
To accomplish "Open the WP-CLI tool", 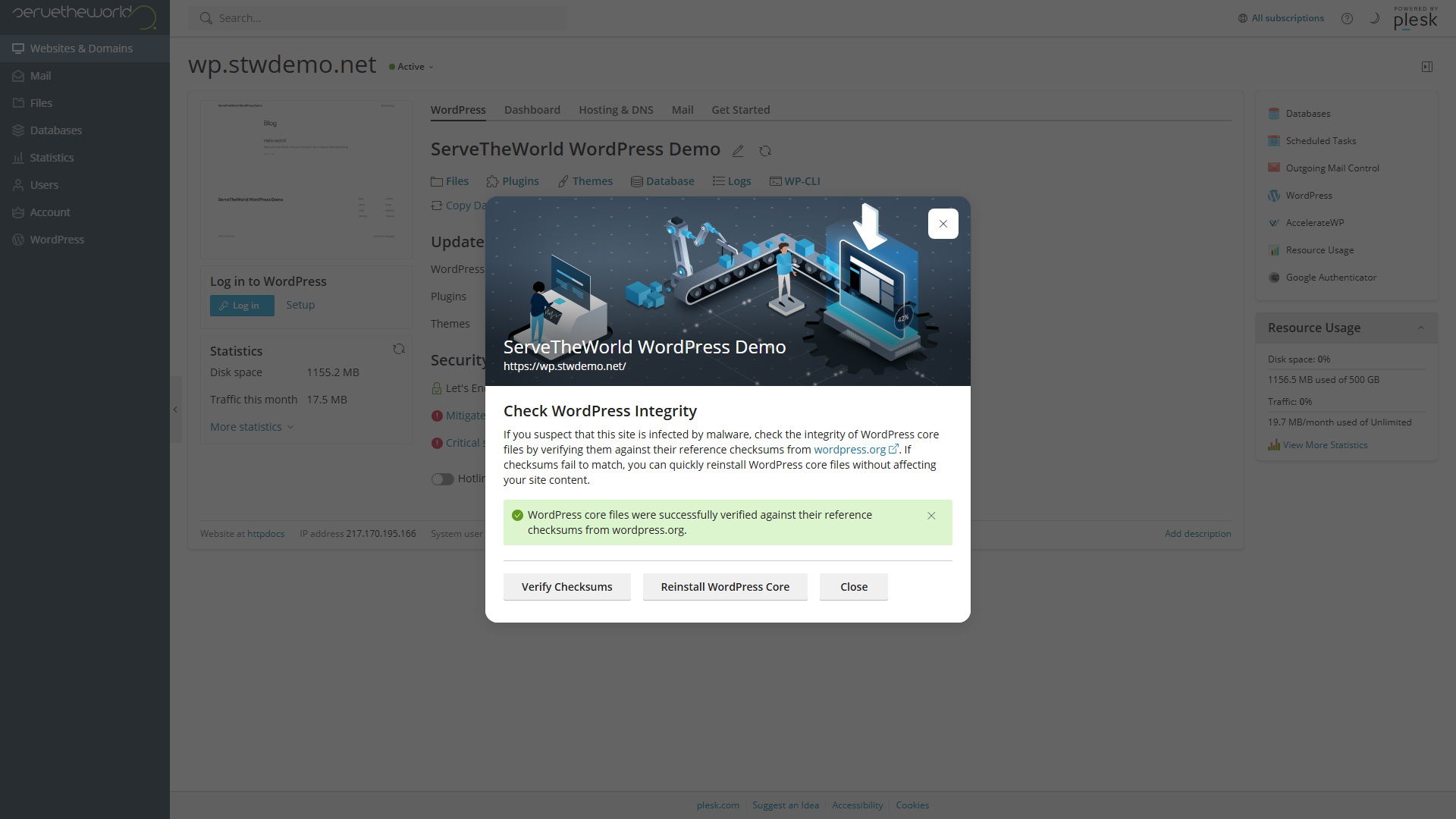I will 795,181.
